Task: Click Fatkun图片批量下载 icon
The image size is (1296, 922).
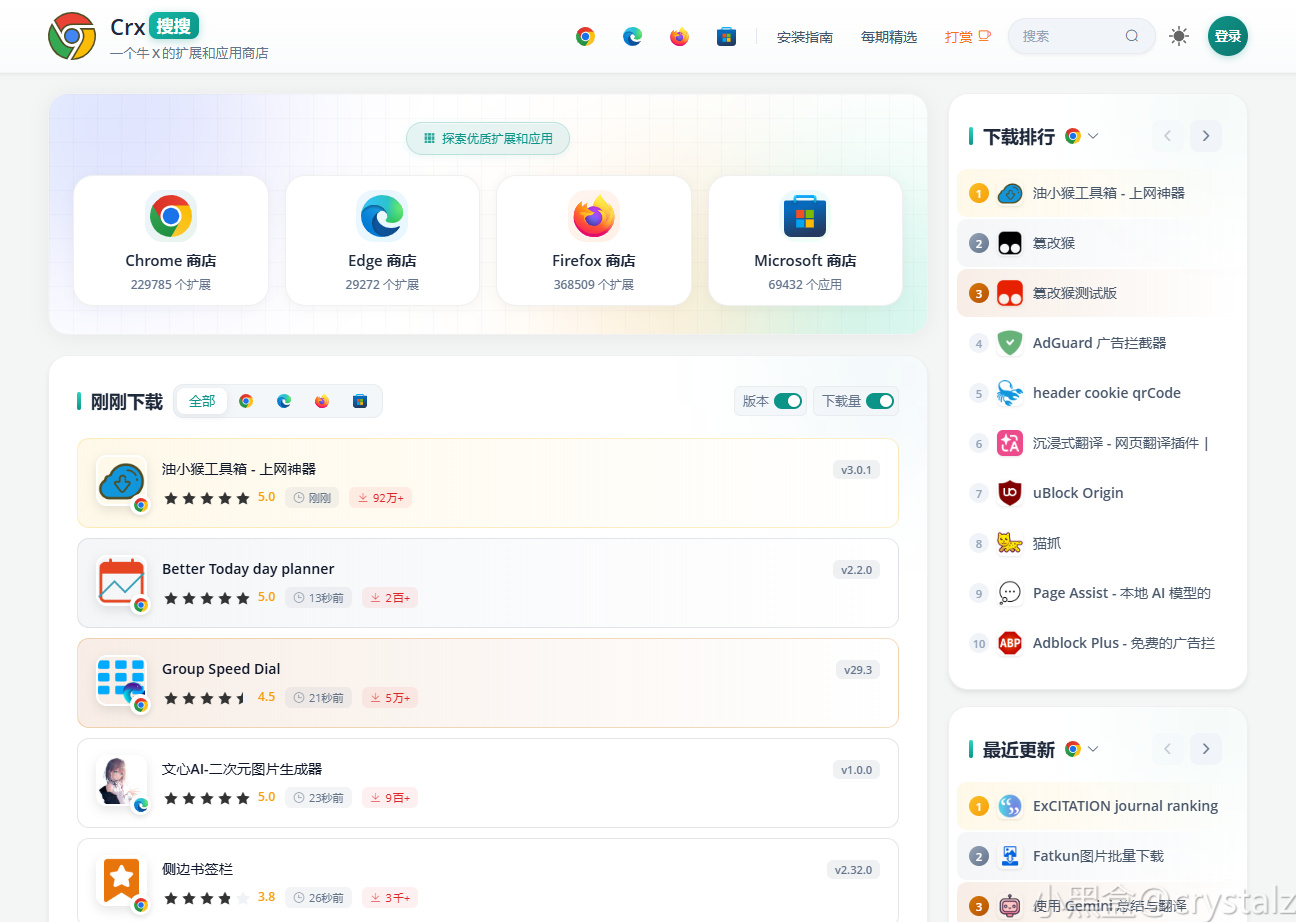Action: [1010, 856]
